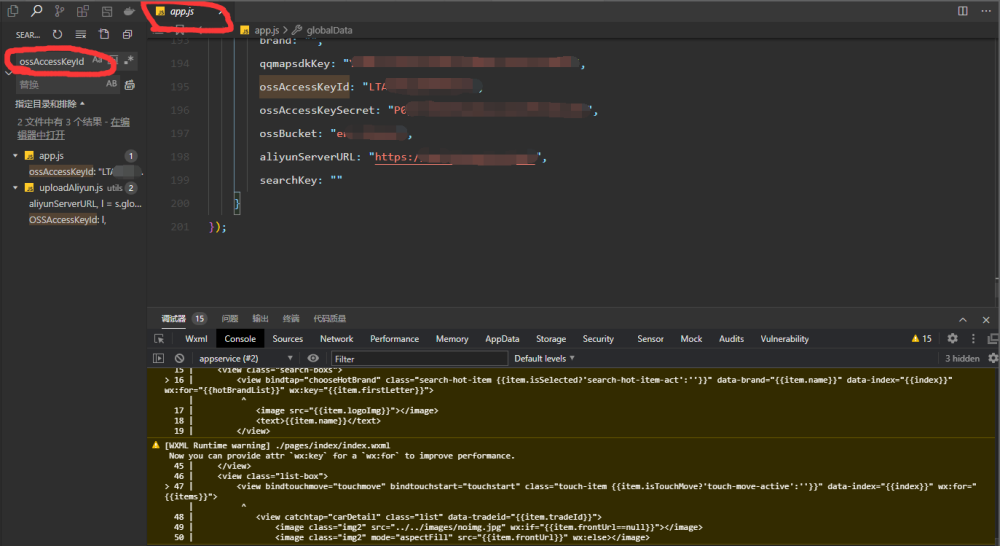
Task: Collapse the uploadAliyun.js result group
Action: click(15, 188)
